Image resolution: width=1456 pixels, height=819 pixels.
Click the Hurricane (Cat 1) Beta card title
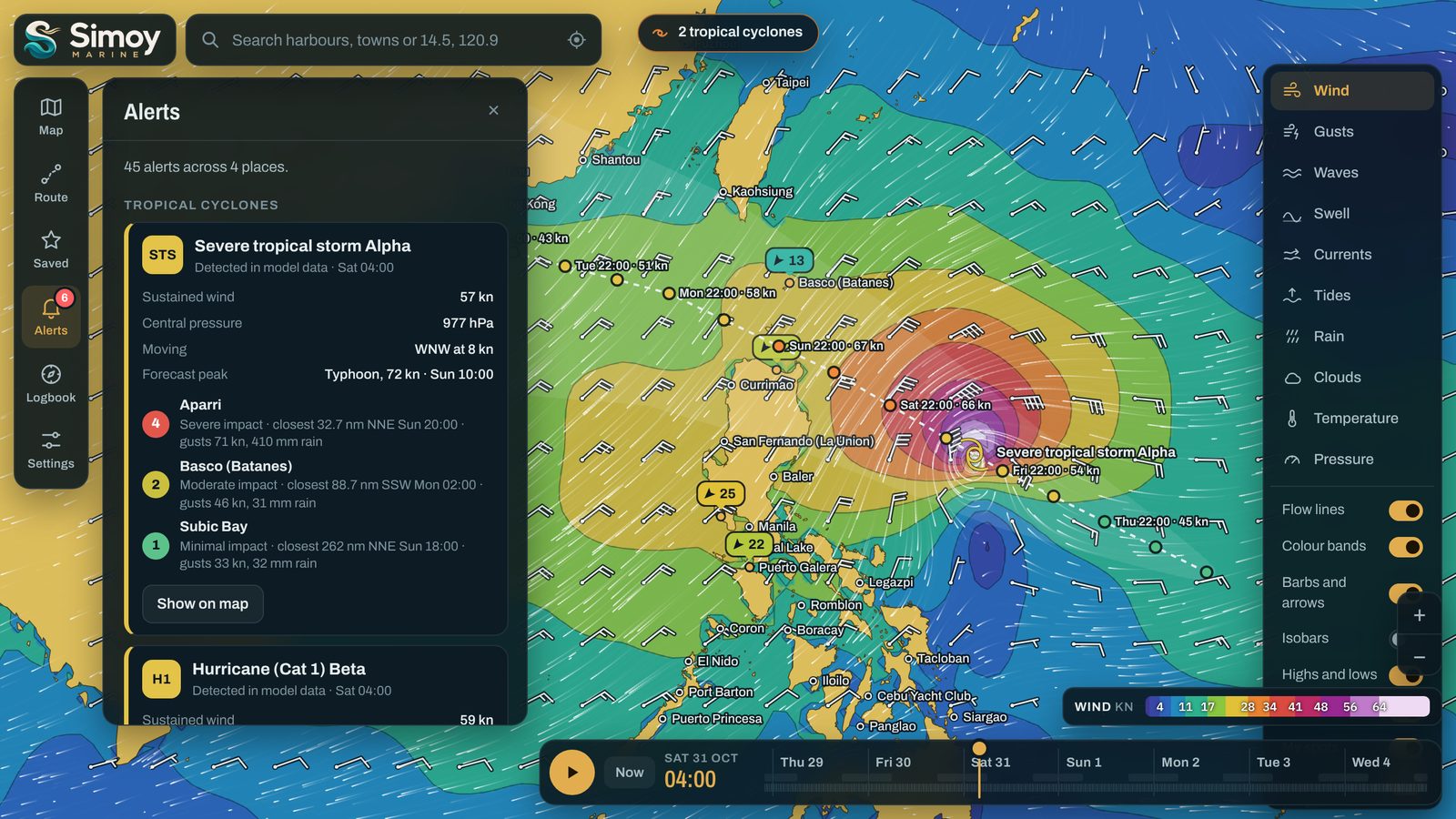pos(278,669)
